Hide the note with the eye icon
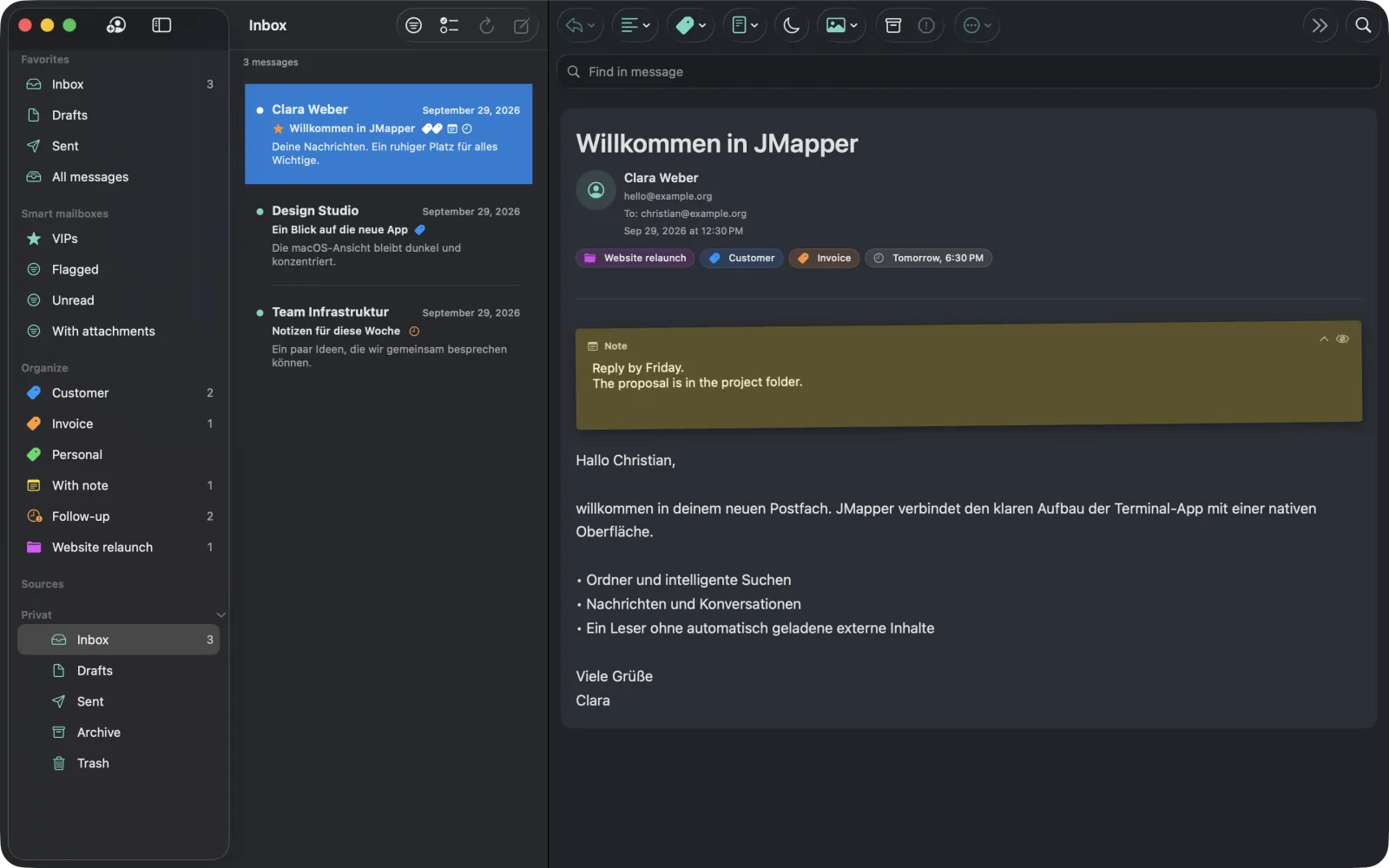This screenshot has width=1389, height=868. (1343, 339)
